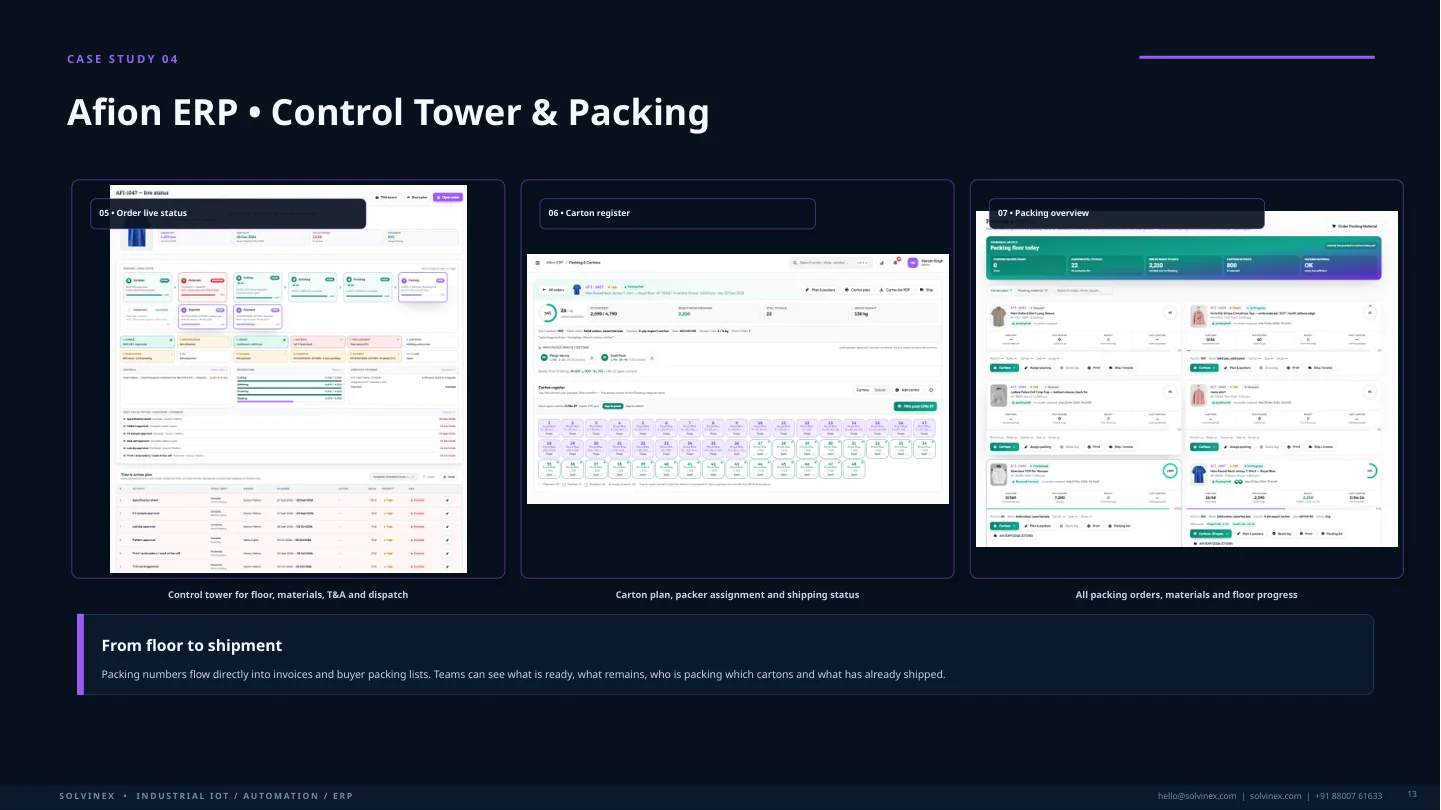The height and width of the screenshot is (810, 1441).
Task: Open the beige Oxford shirt product thumbnail
Action: pos(997,316)
